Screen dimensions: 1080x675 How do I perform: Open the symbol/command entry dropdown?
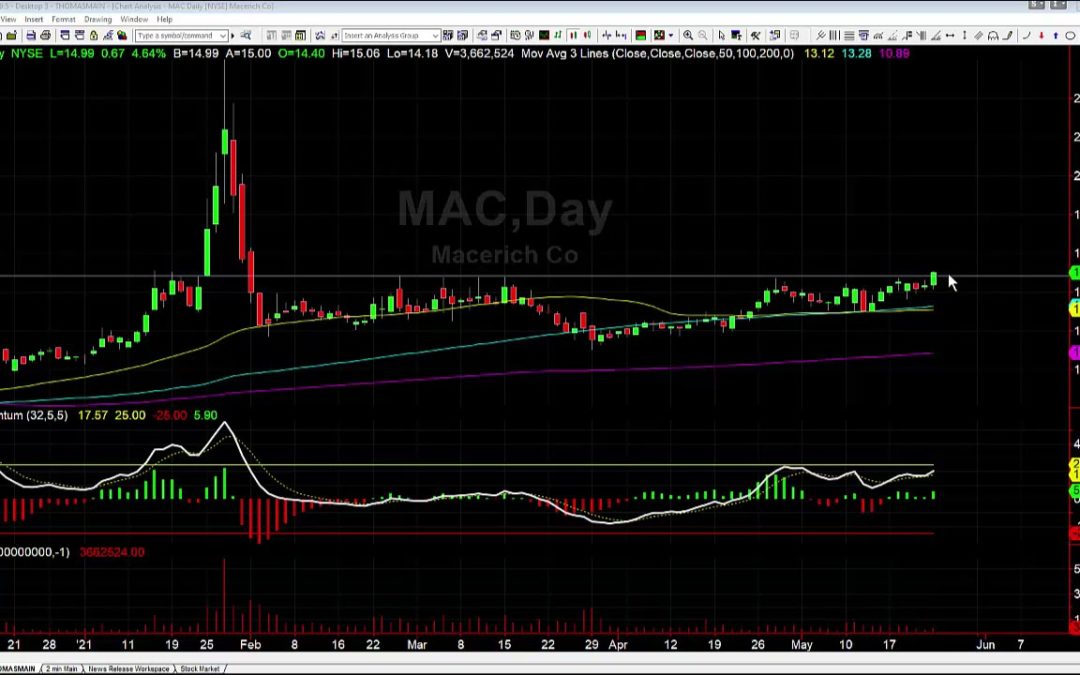pyautogui.click(x=223, y=34)
